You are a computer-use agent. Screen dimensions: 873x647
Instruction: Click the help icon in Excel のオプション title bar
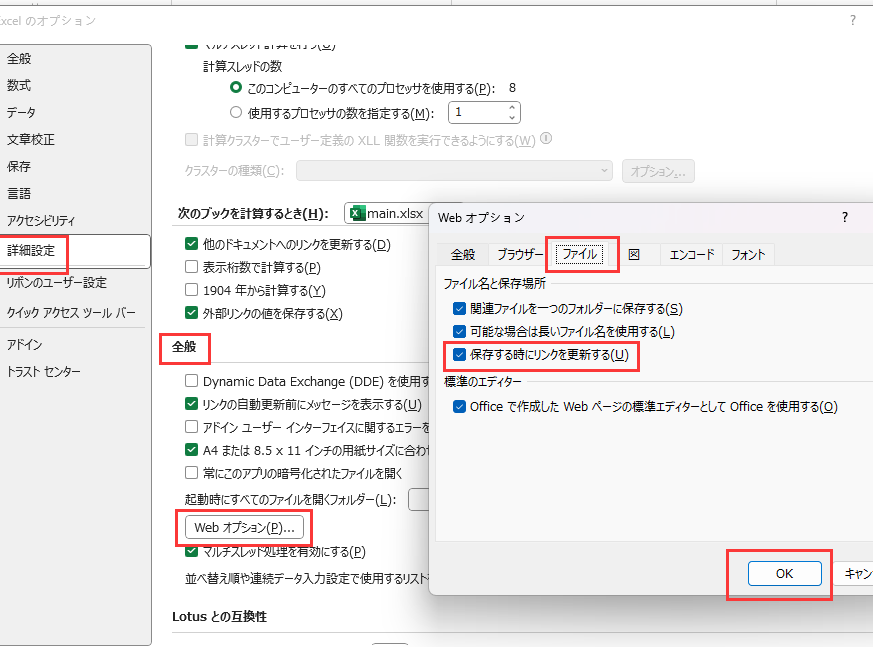click(853, 20)
